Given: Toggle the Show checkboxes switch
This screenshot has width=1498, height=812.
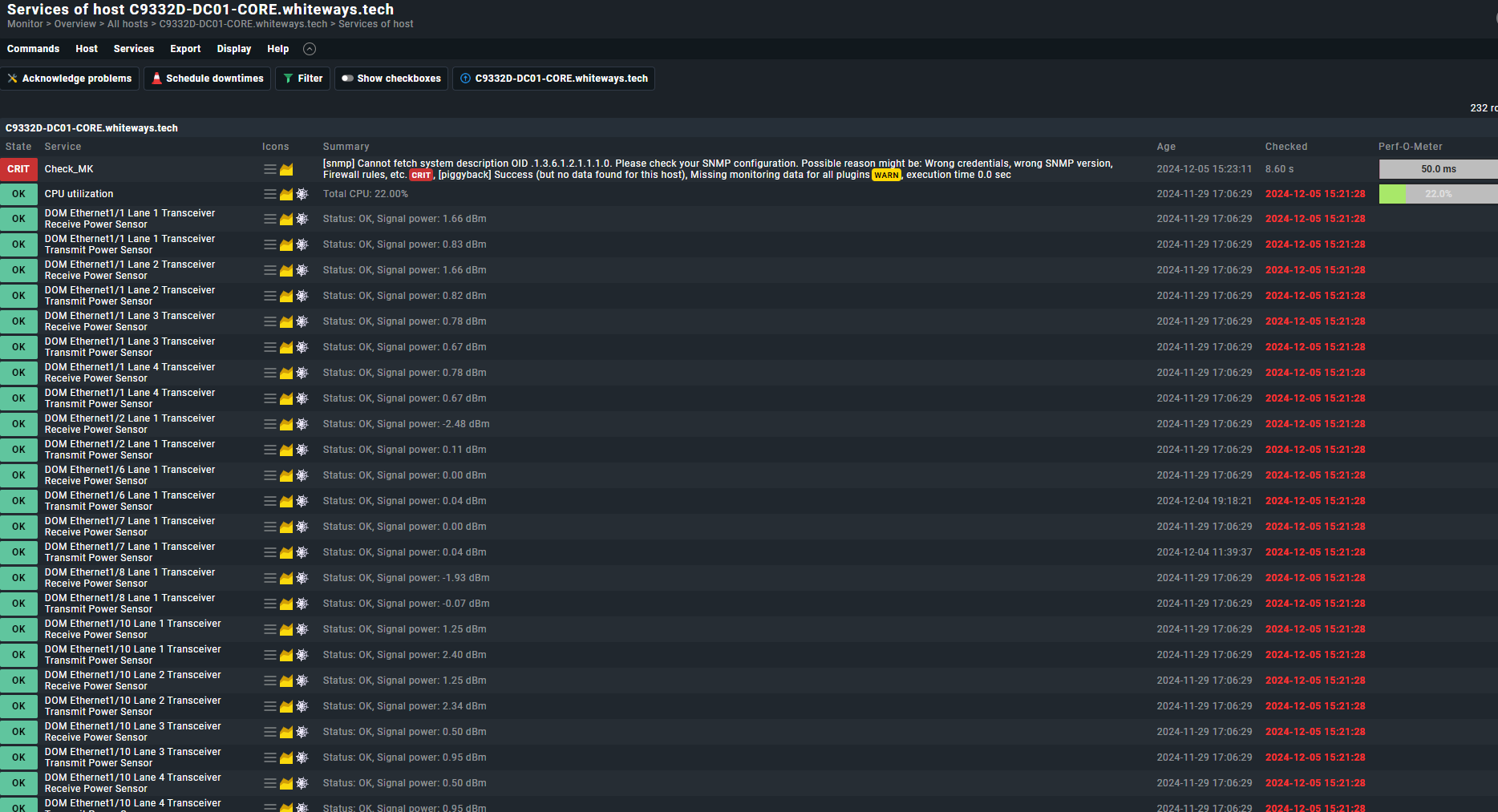Looking at the screenshot, I should (391, 79).
